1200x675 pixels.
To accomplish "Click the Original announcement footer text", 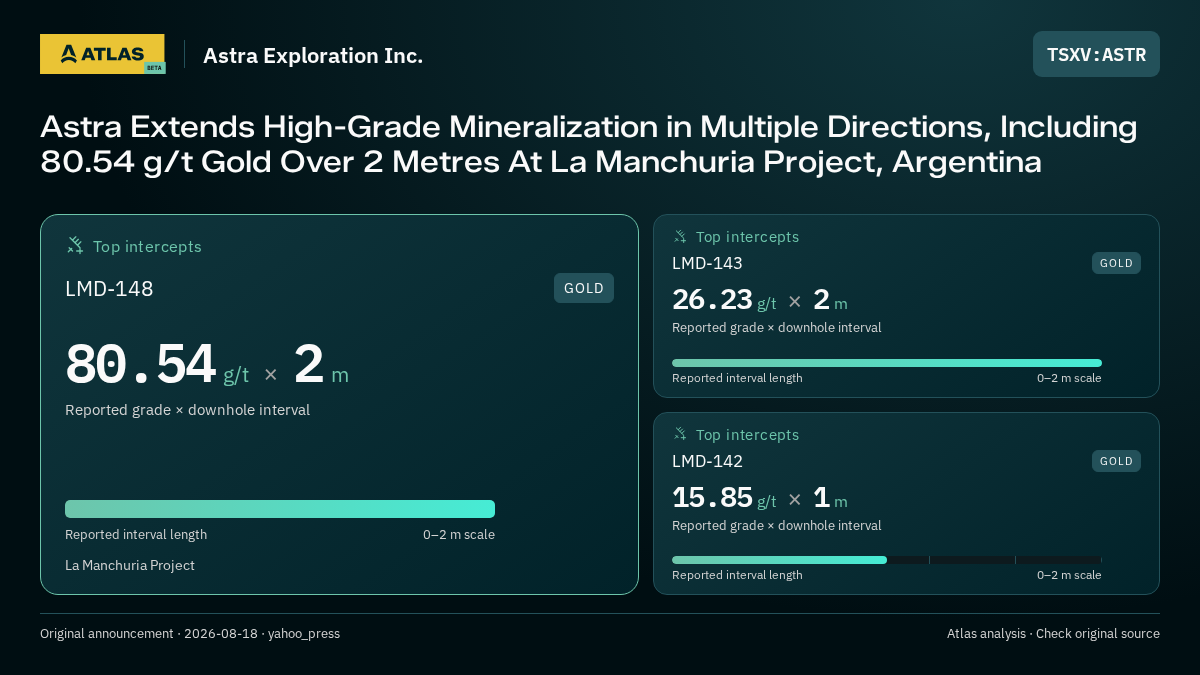I will [190, 634].
